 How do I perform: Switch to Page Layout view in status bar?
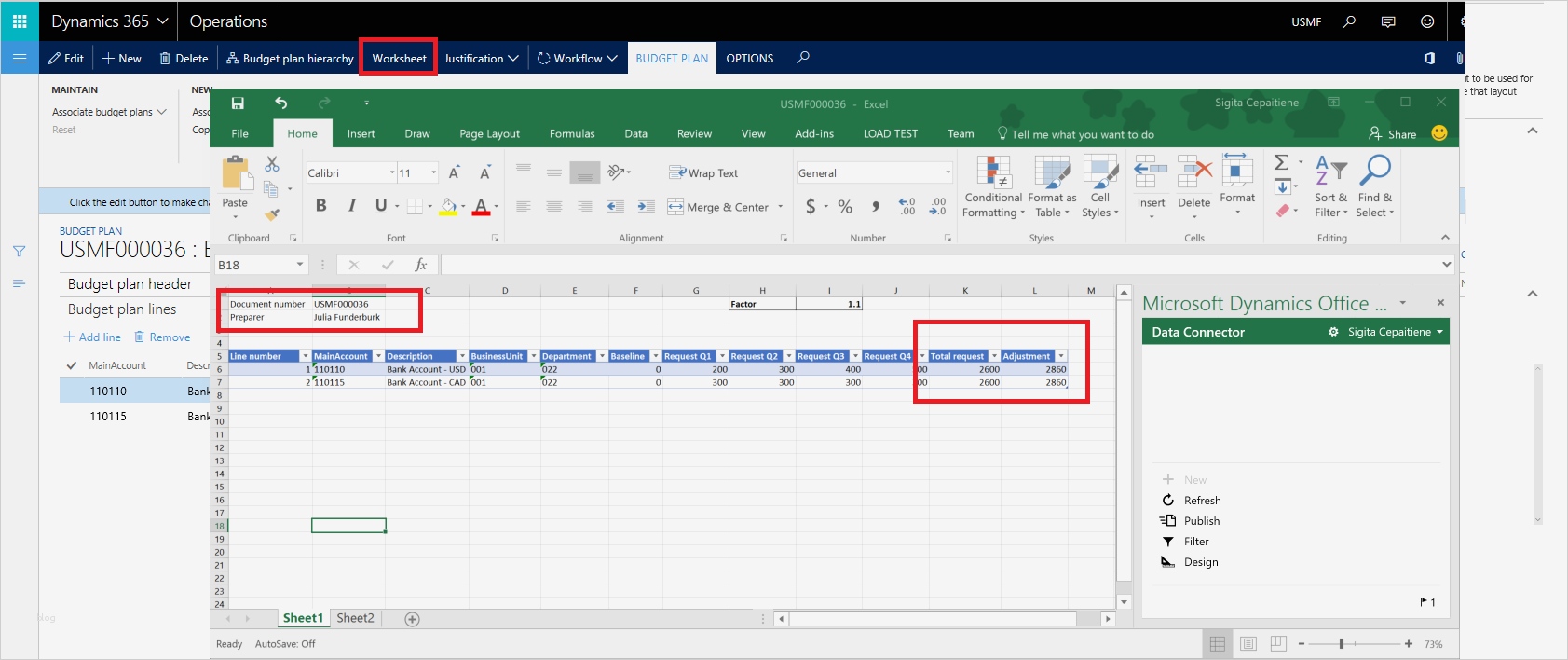tap(1248, 644)
